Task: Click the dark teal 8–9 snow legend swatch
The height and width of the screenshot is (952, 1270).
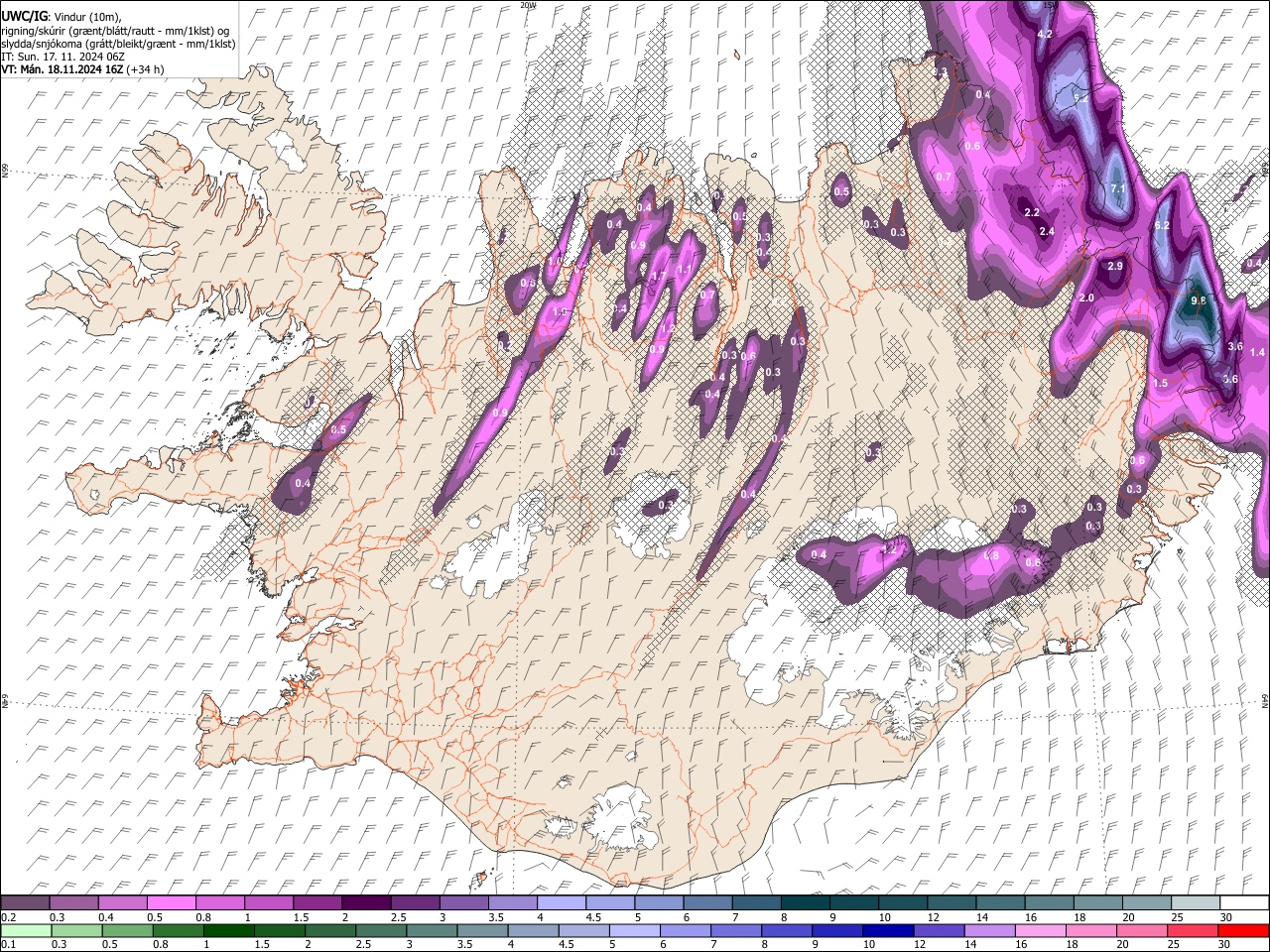Action: (x=805, y=903)
